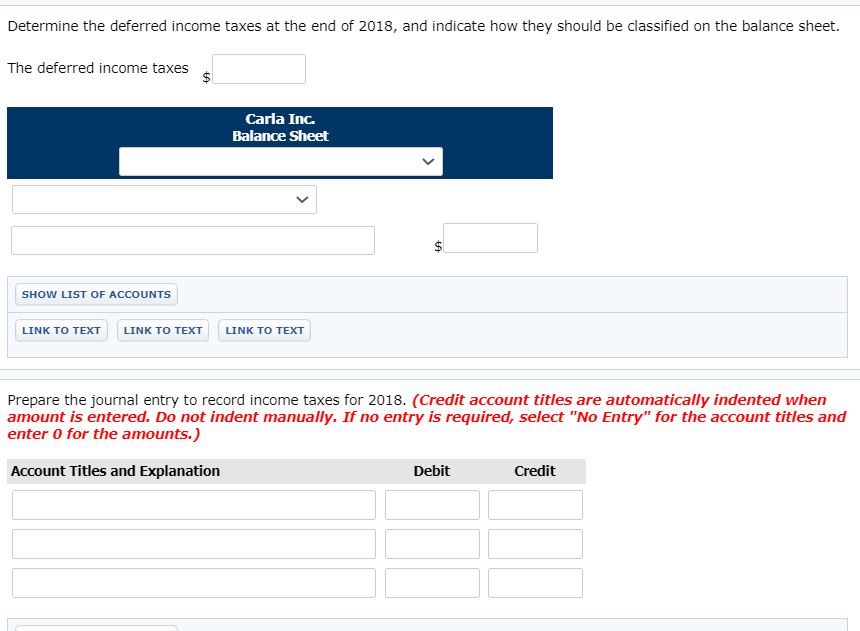
Task: Enter the first row Debit field
Action: tap(432, 505)
